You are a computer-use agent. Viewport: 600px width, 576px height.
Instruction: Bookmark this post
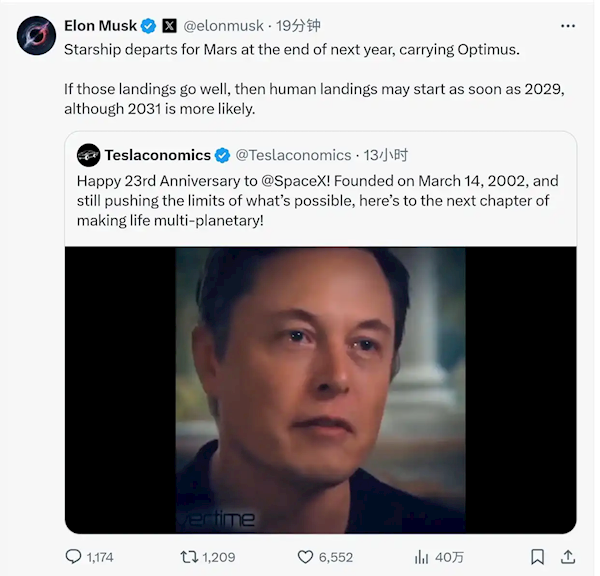(537, 556)
